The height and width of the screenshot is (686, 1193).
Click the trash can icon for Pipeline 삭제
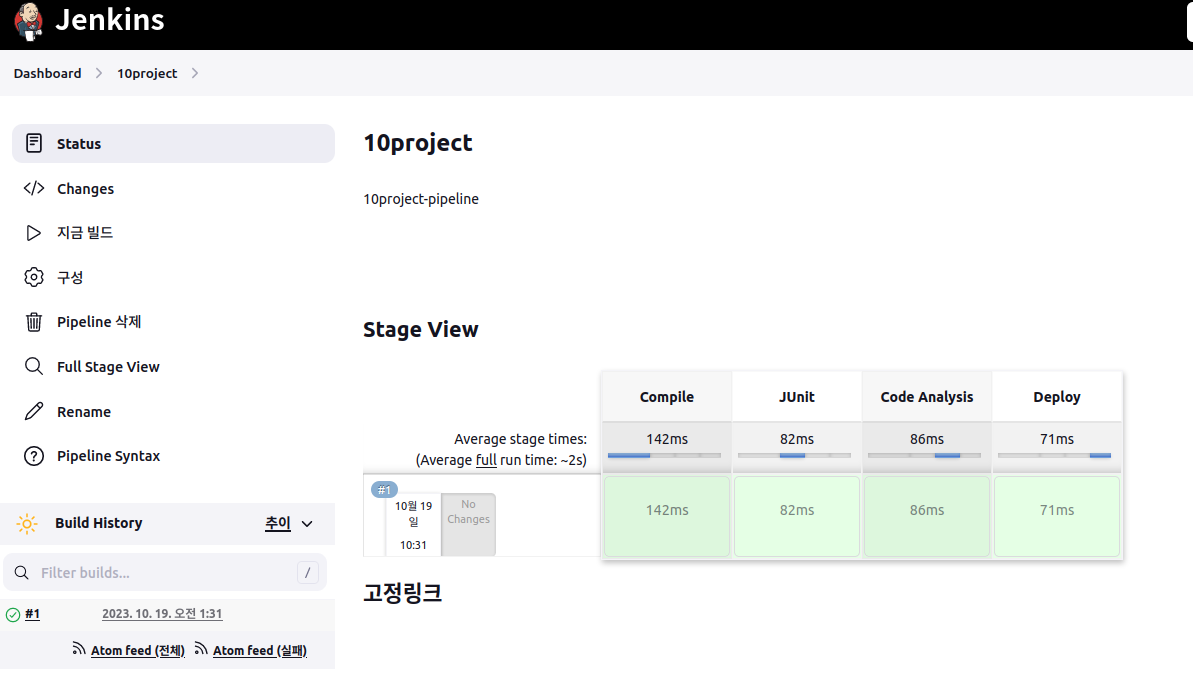[33, 322]
